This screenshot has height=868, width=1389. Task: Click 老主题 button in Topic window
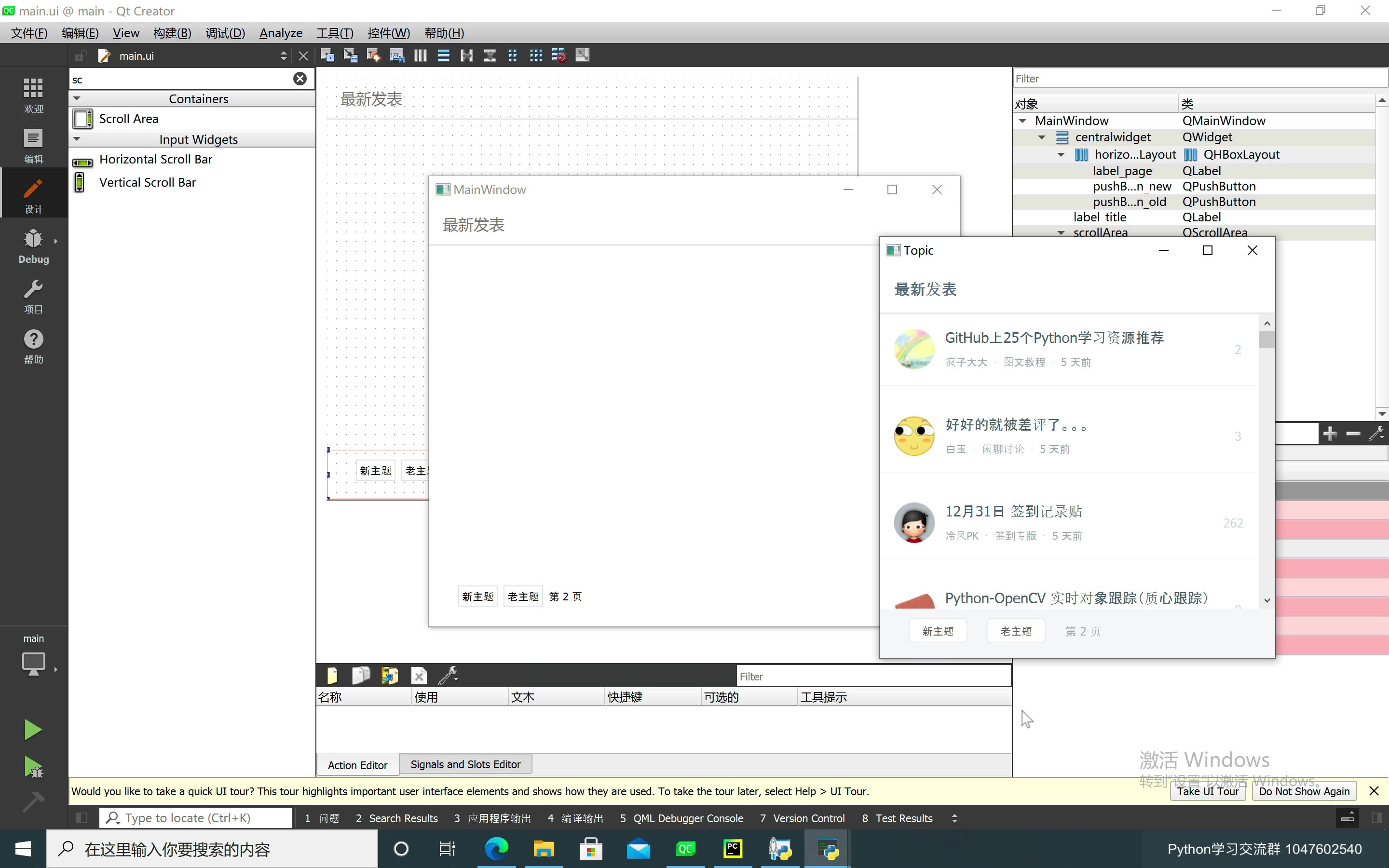click(x=1016, y=631)
